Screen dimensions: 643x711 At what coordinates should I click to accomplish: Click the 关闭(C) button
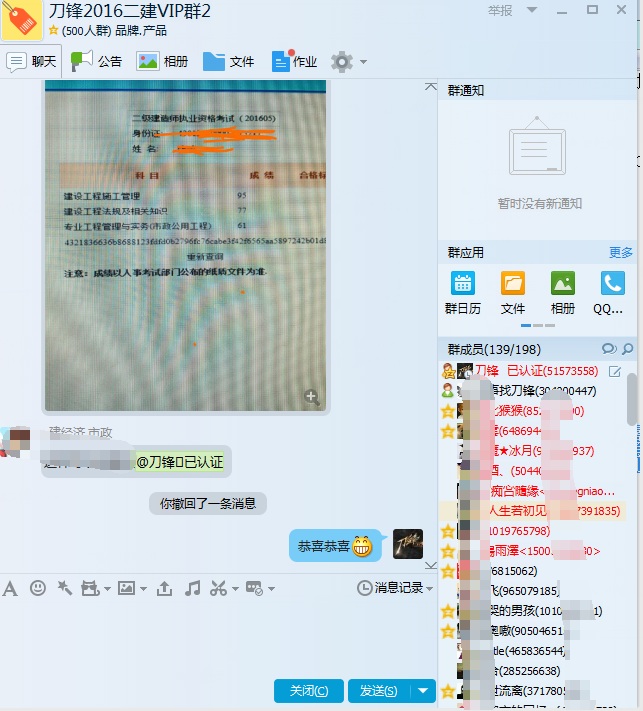point(309,691)
